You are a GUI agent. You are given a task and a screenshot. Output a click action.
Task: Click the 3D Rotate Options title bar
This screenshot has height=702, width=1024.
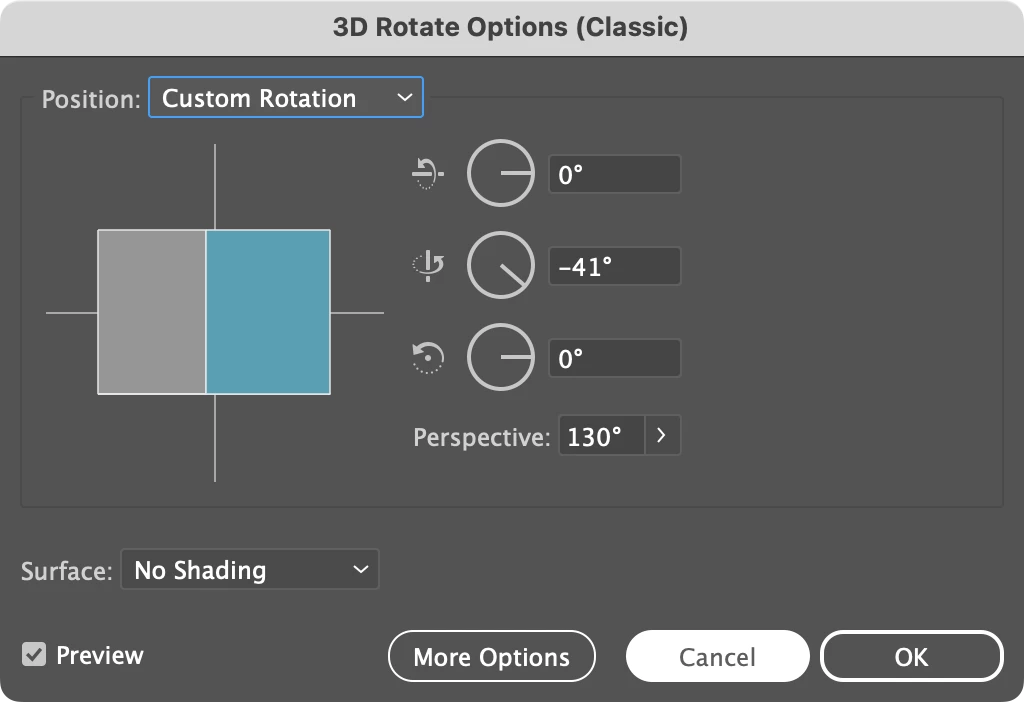511,27
